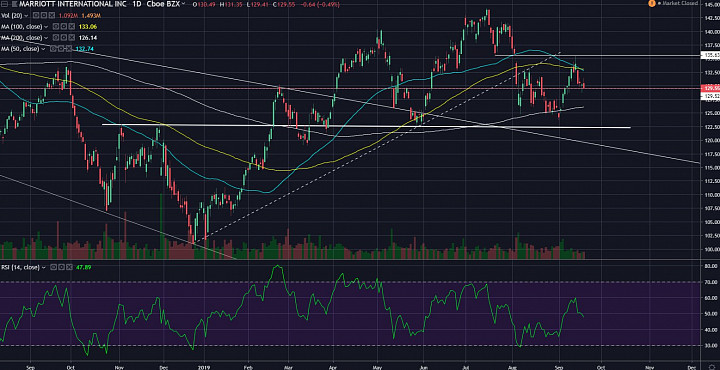The image size is (720, 370).
Task: Collapse the chart legend box icon
Action: [x=5, y=4]
